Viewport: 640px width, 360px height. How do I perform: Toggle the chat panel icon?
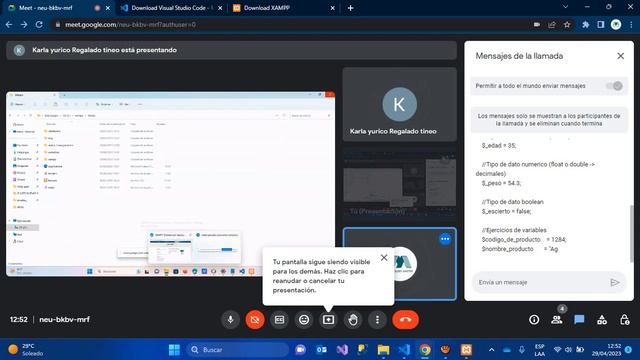(x=579, y=320)
